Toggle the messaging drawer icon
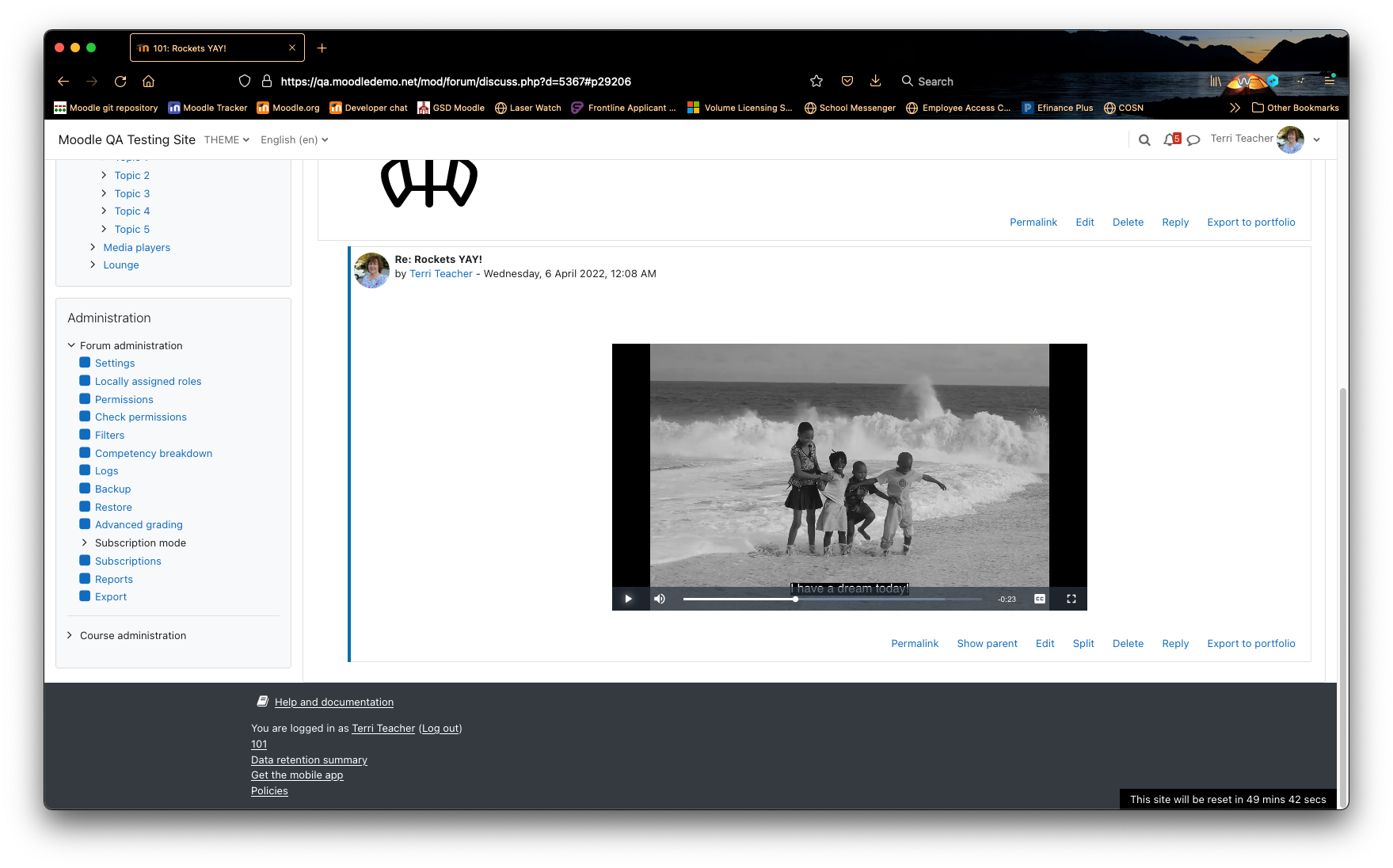This screenshot has width=1393, height=868. [1193, 140]
